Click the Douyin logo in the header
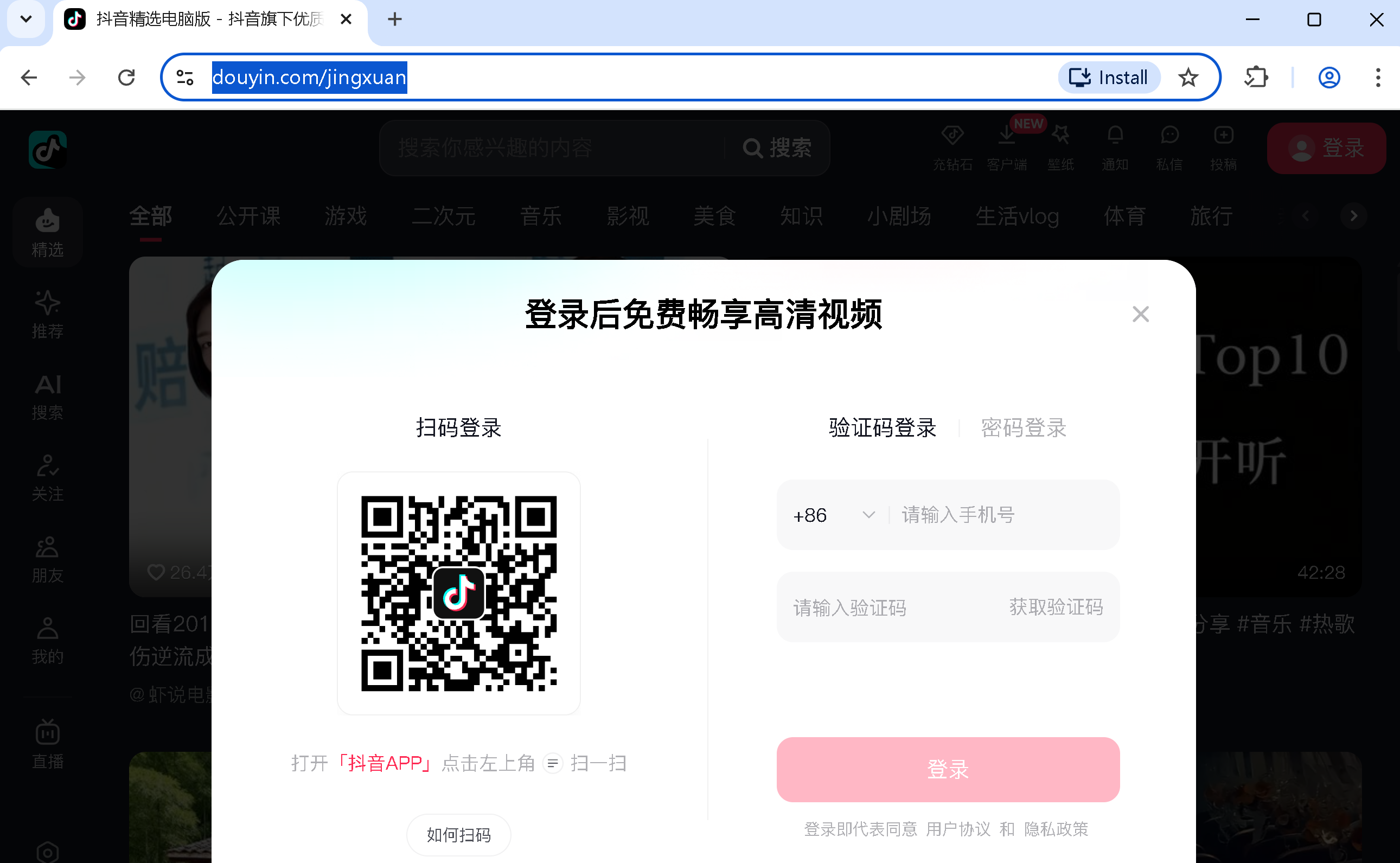 [48, 150]
